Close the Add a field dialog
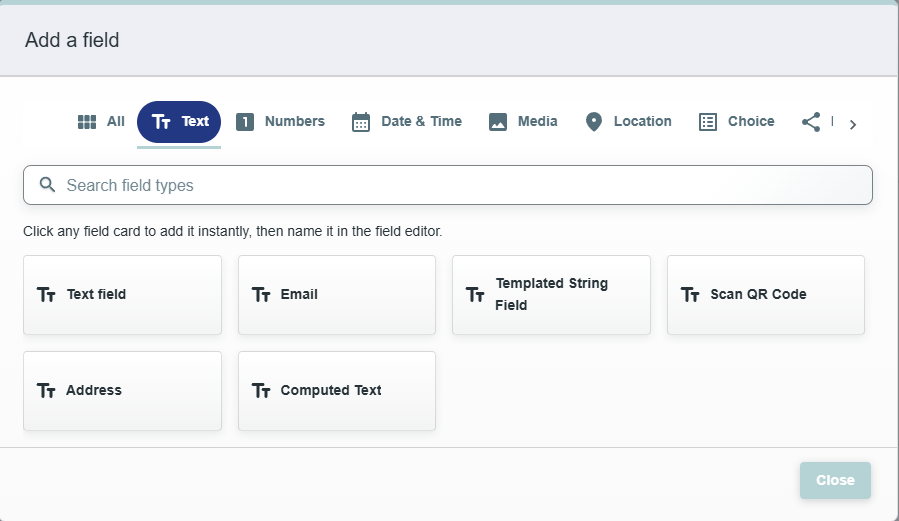The image size is (899, 521). coord(835,480)
